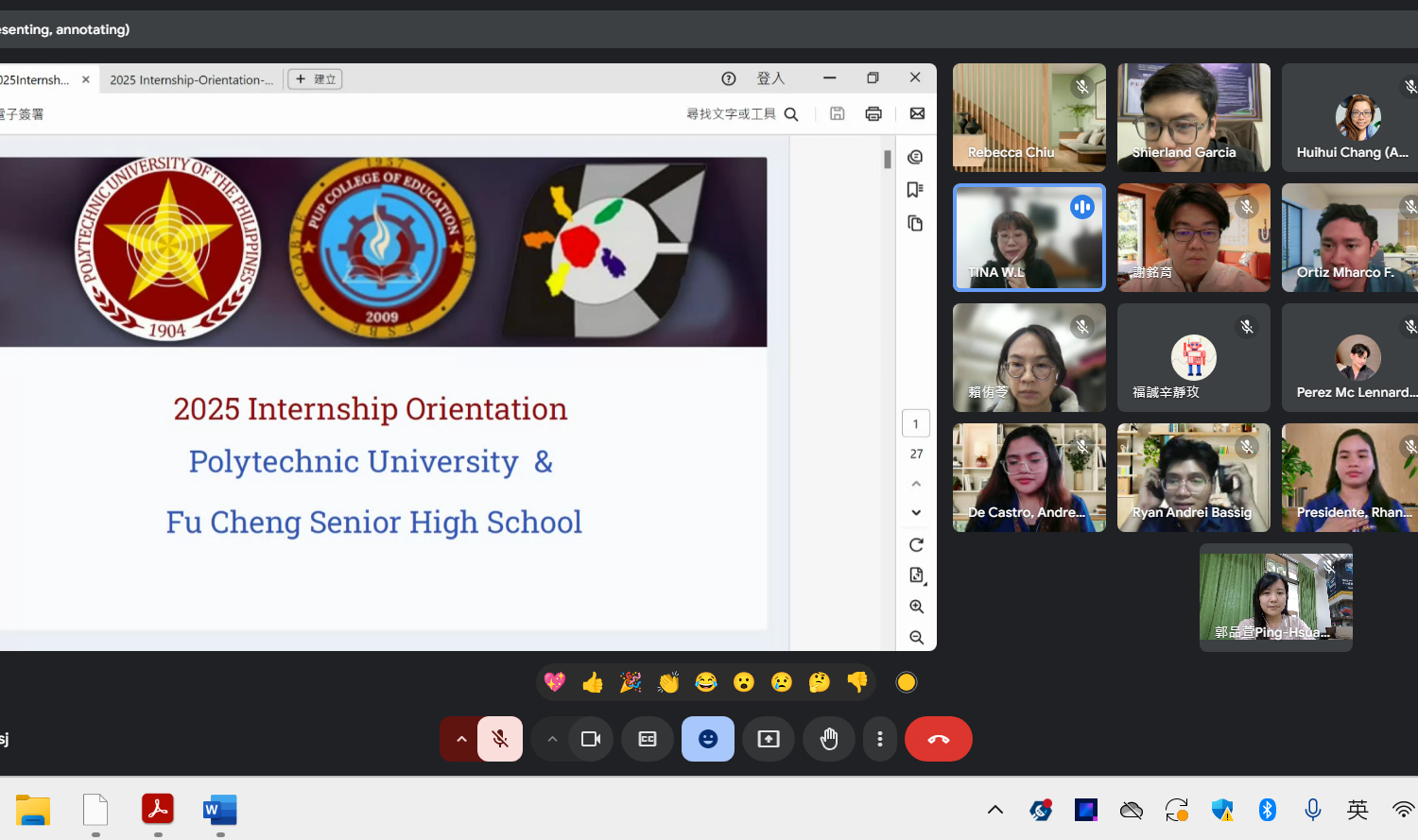Select the 025Internsh... tab
The image size is (1418, 840).
click(34, 79)
